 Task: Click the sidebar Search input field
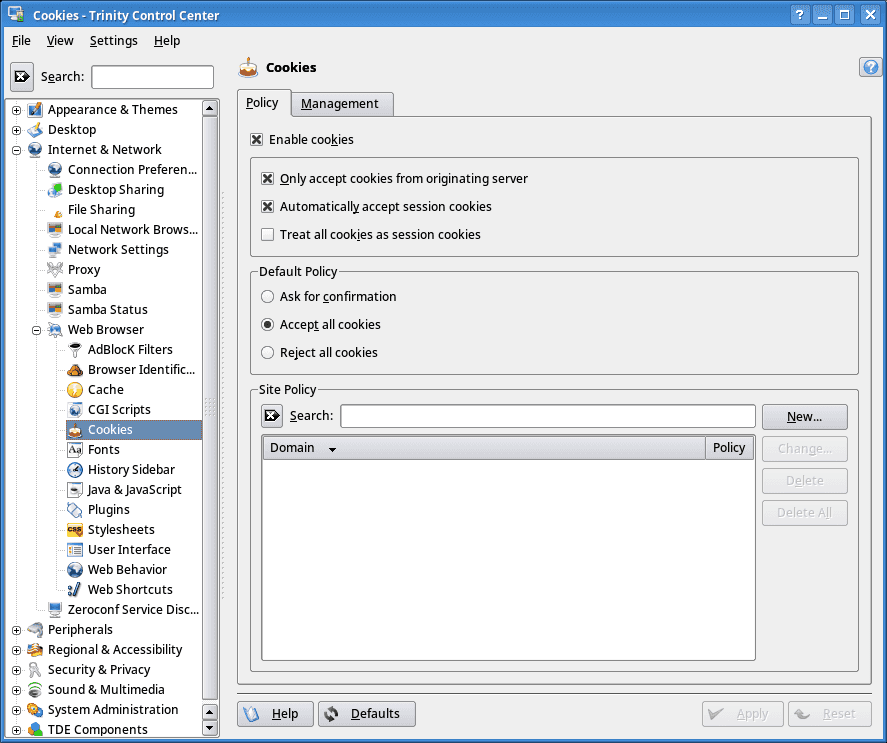[x=153, y=77]
